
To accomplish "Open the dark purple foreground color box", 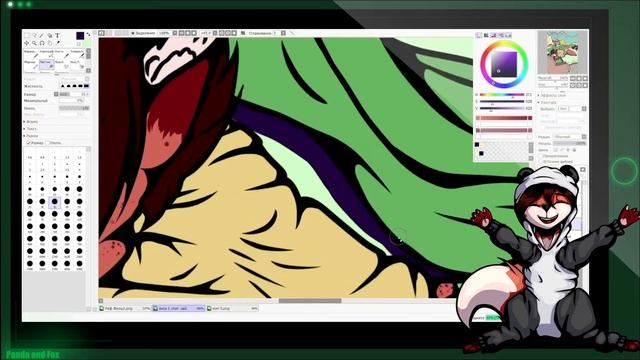I will [80, 36].
